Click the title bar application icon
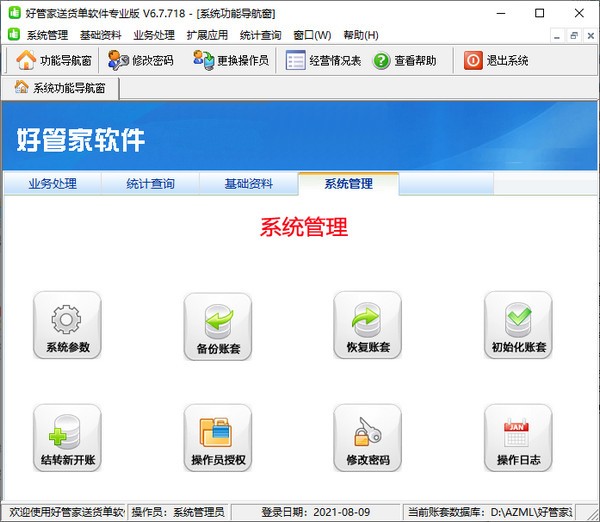 [15, 13]
